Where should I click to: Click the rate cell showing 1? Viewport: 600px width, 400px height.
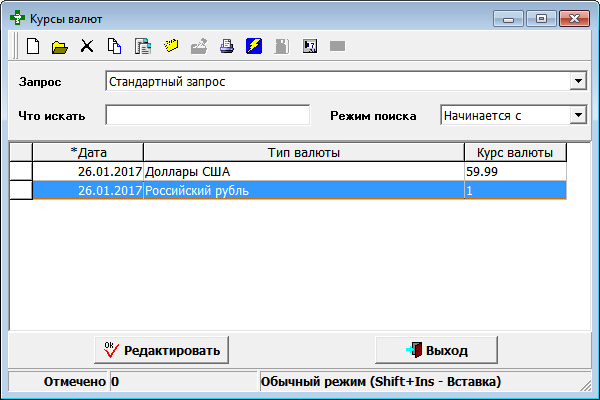(515, 190)
